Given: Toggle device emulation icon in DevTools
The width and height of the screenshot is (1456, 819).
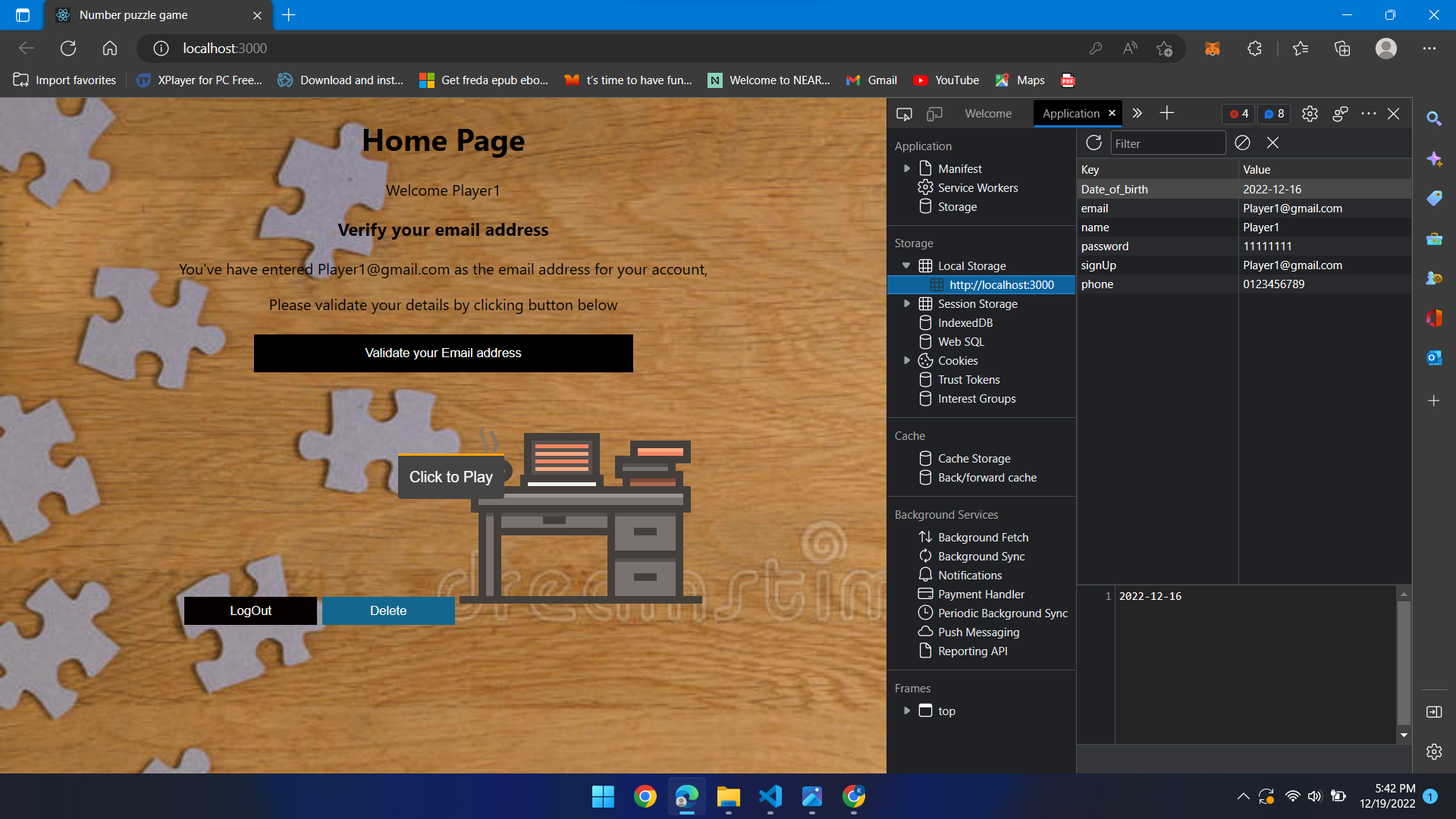Looking at the screenshot, I should coord(934,114).
